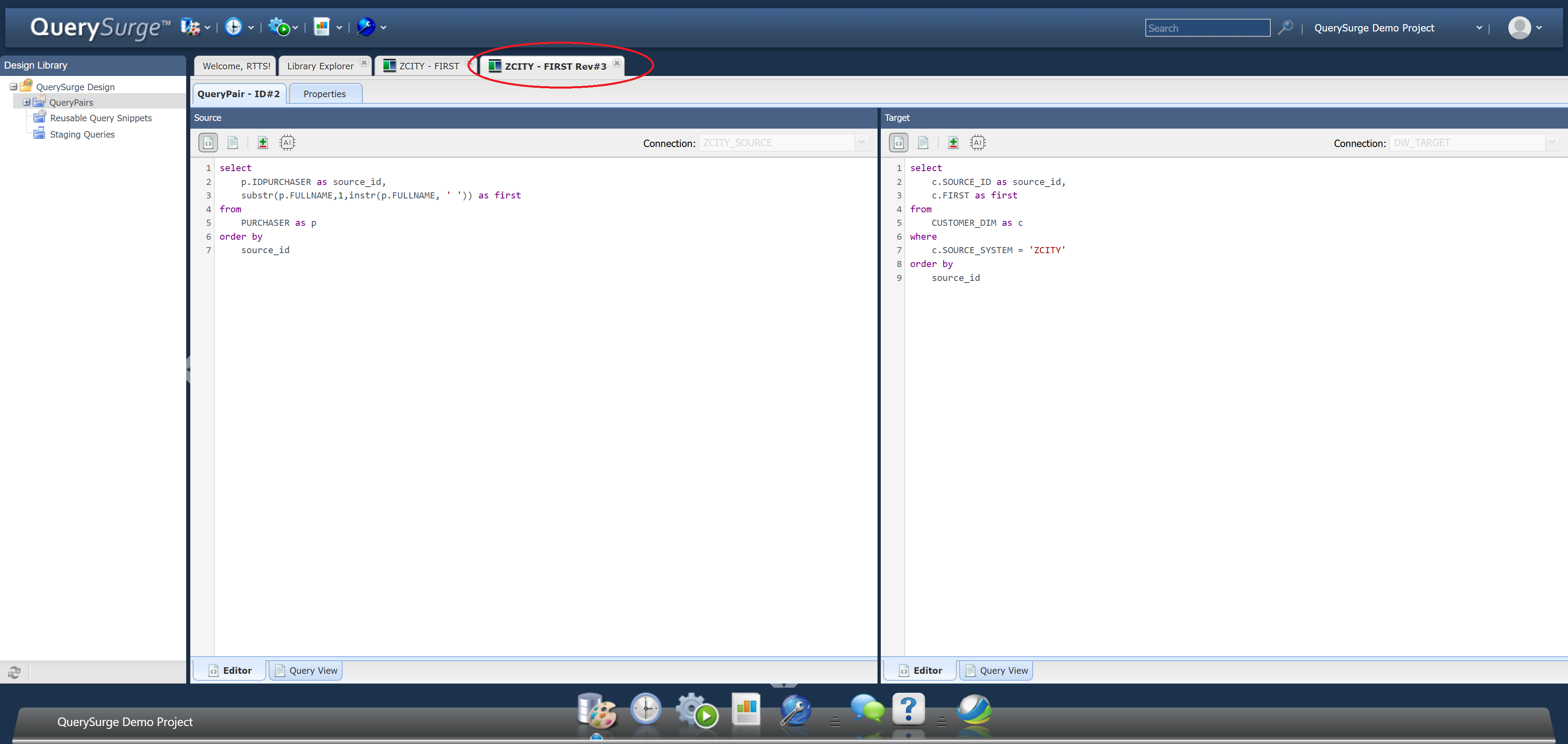Click the search magnifier icon
This screenshot has width=1568, height=744.
(1285, 27)
